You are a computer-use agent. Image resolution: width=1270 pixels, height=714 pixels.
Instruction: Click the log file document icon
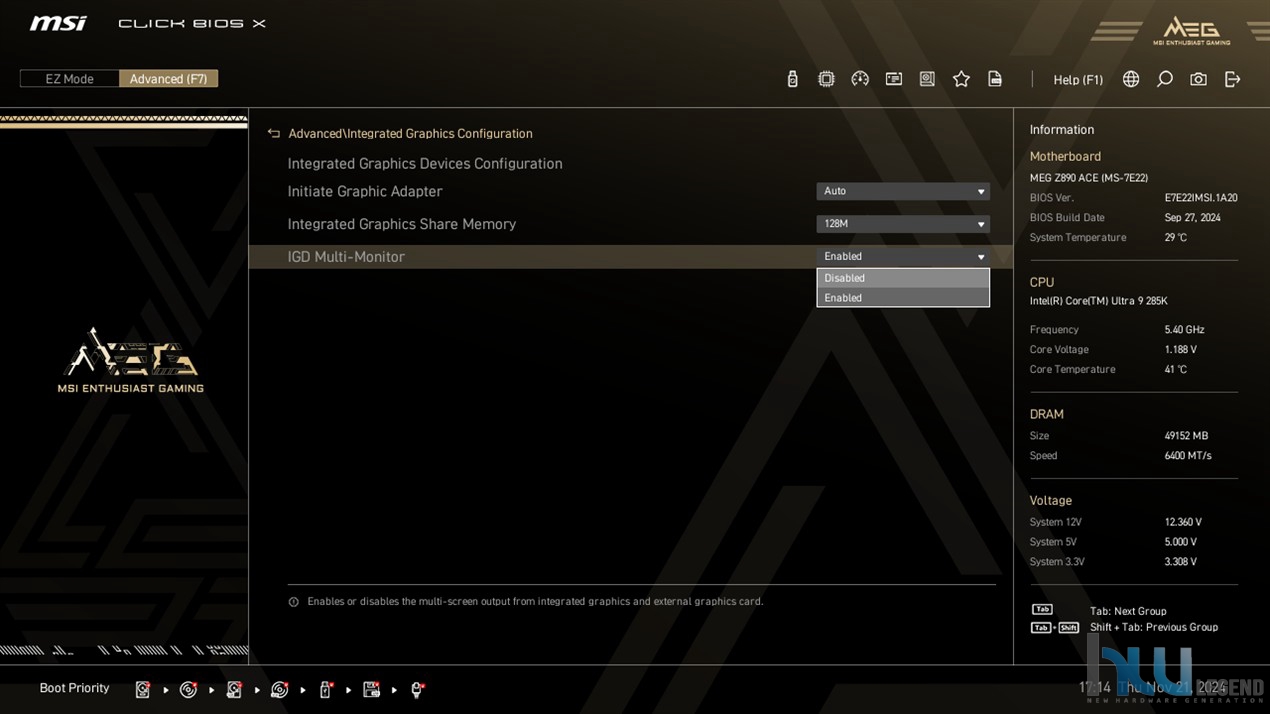click(x=995, y=79)
